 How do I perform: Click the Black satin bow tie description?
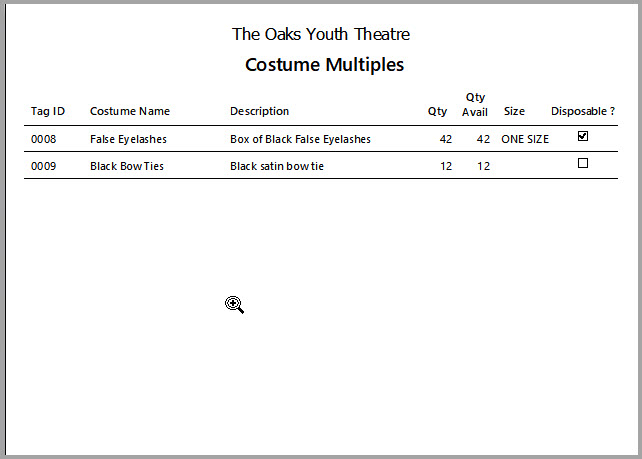(x=277, y=166)
